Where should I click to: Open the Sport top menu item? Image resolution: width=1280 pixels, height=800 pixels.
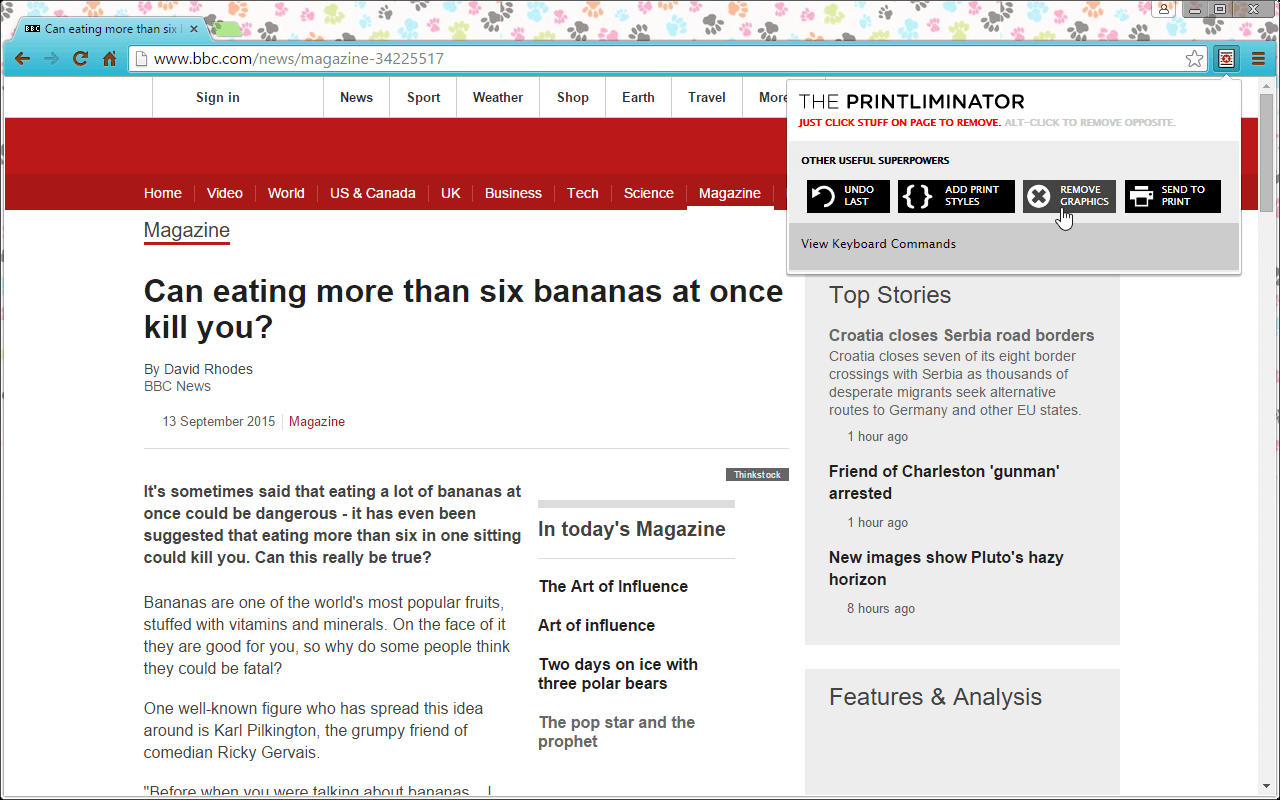[423, 97]
